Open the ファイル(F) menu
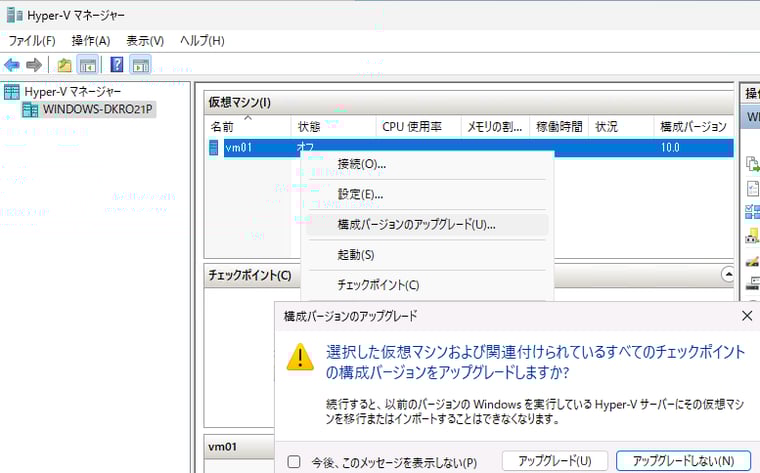760x473 pixels. click(x=32, y=41)
